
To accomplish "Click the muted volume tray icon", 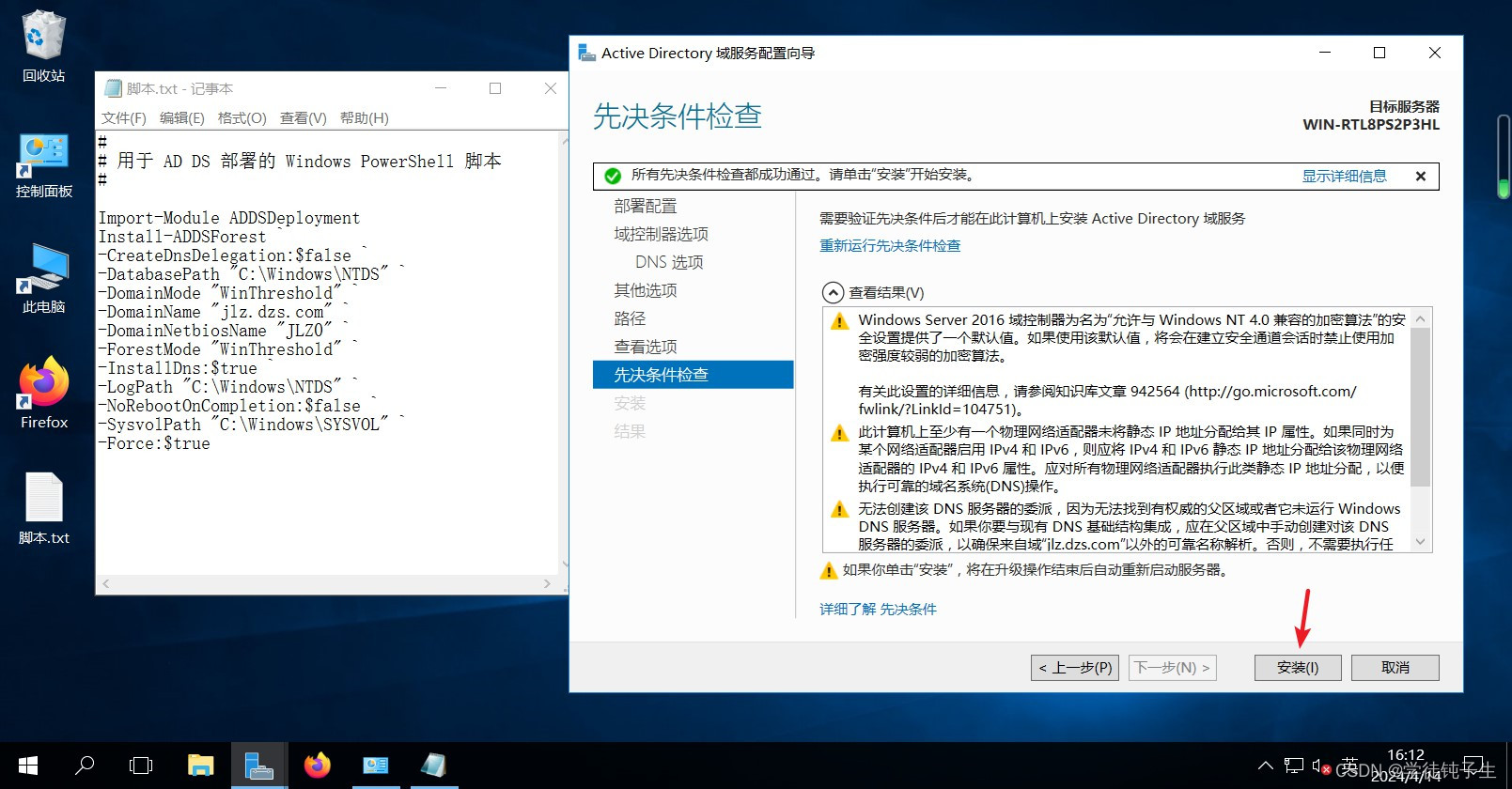I will point(1320,766).
